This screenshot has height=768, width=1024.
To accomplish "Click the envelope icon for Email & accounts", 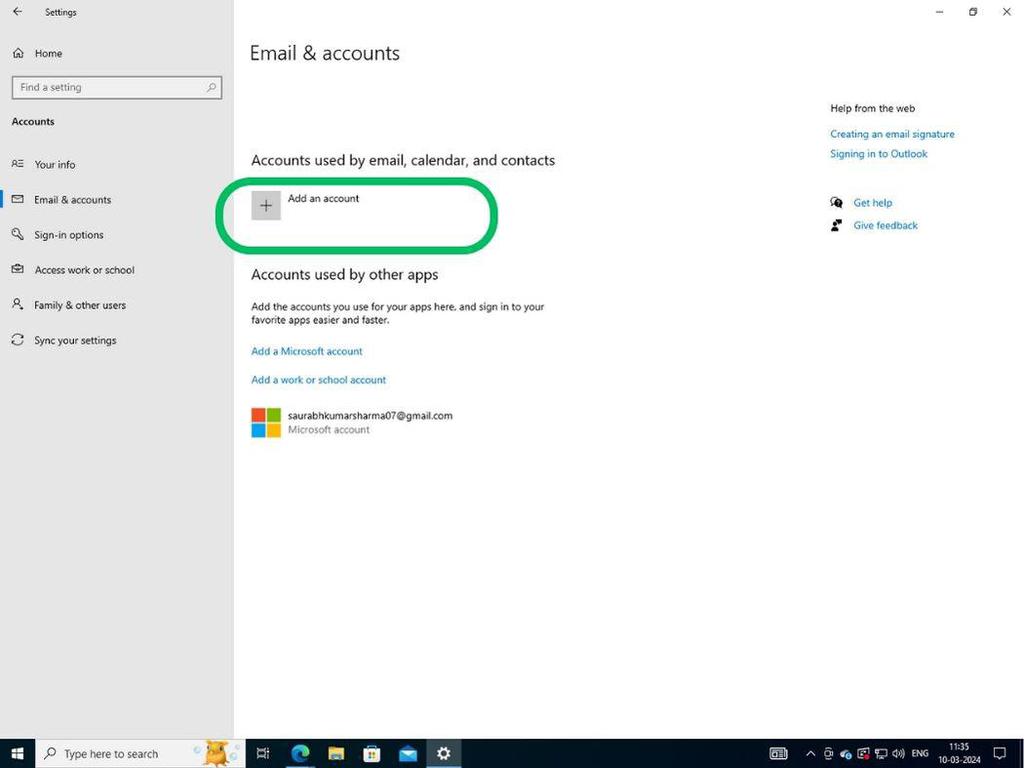I will (x=18, y=199).
